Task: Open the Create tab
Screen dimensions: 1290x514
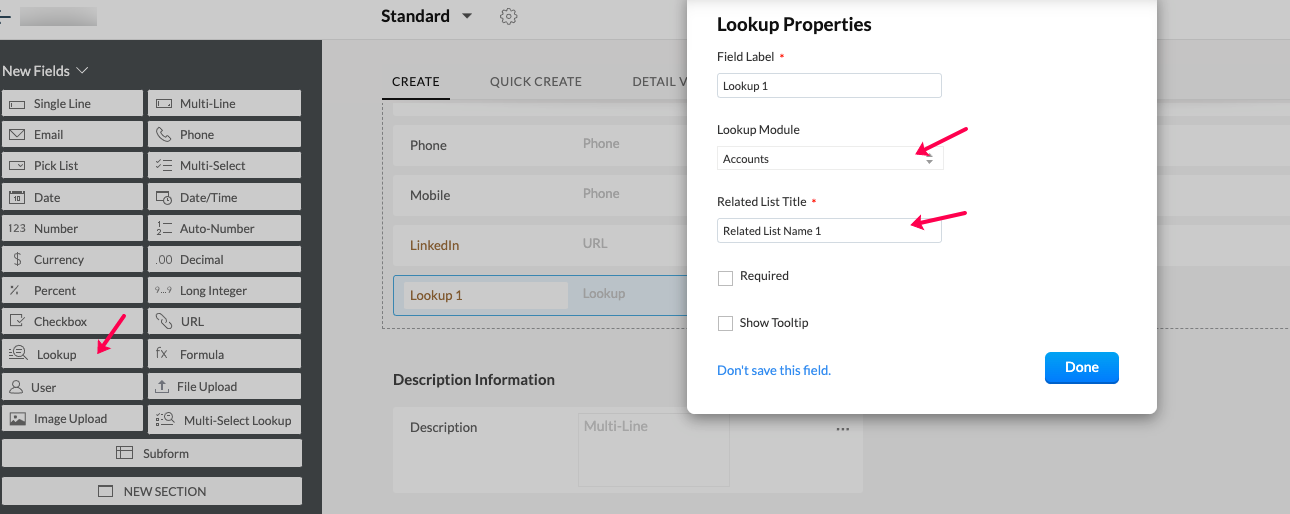Action: pos(416,81)
